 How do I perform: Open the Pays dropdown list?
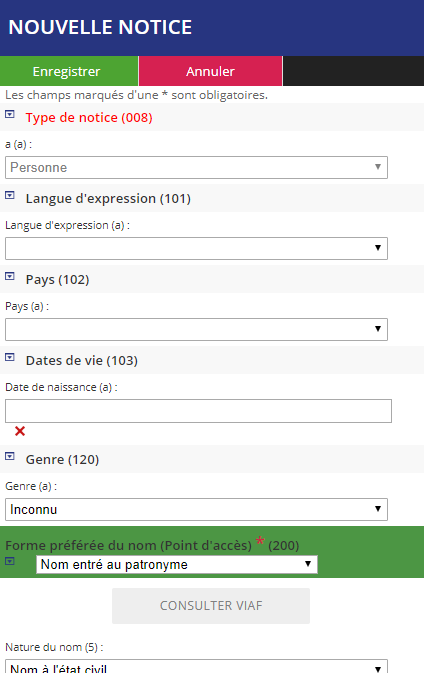196,329
